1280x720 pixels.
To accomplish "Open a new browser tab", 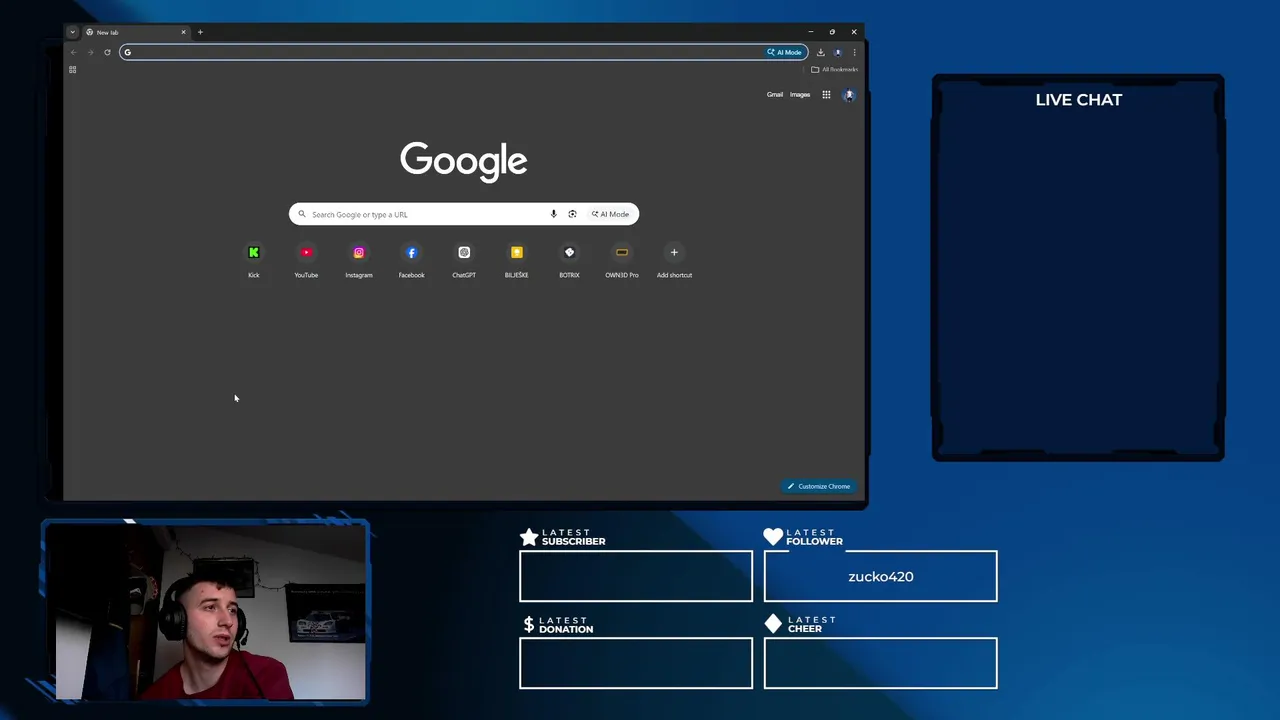I will pyautogui.click(x=200, y=32).
